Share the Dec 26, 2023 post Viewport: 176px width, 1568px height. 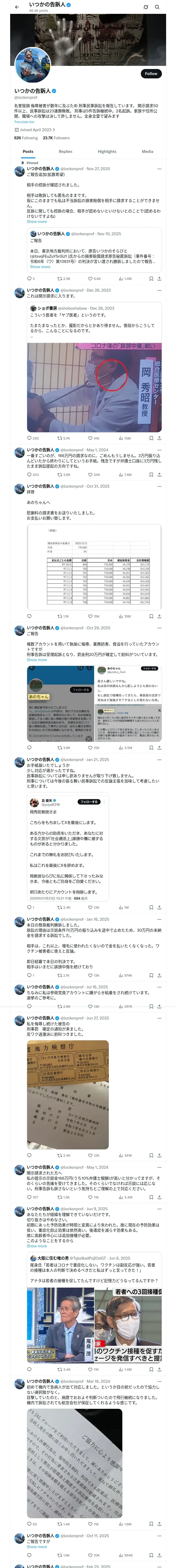(159, 438)
